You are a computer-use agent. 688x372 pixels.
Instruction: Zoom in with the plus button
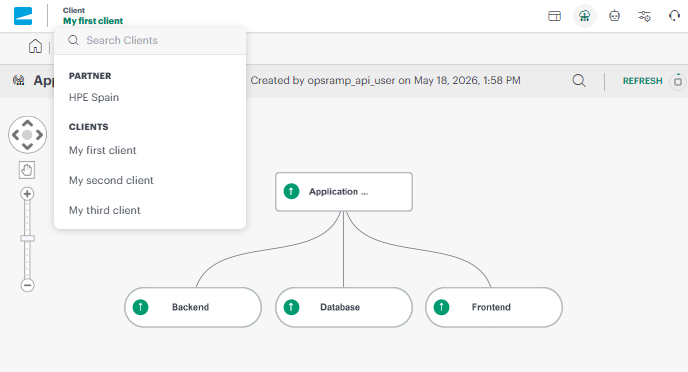pos(27,194)
